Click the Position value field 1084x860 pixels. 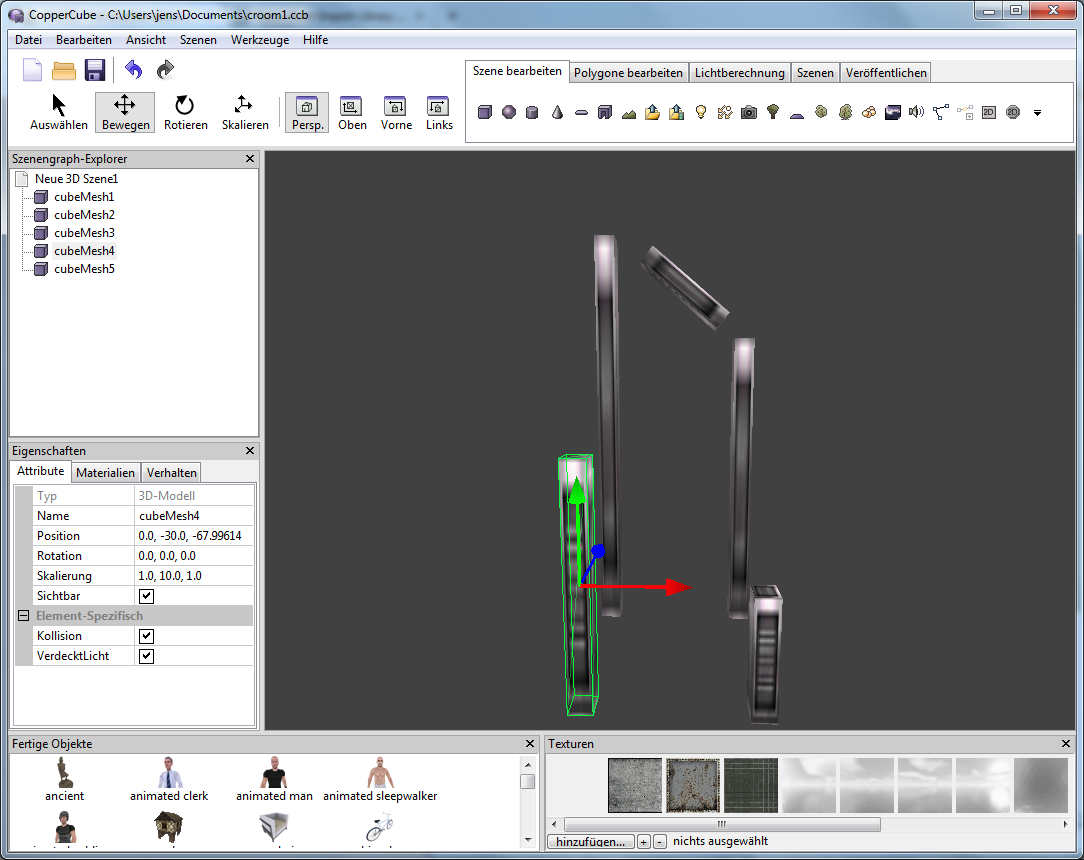pos(194,536)
